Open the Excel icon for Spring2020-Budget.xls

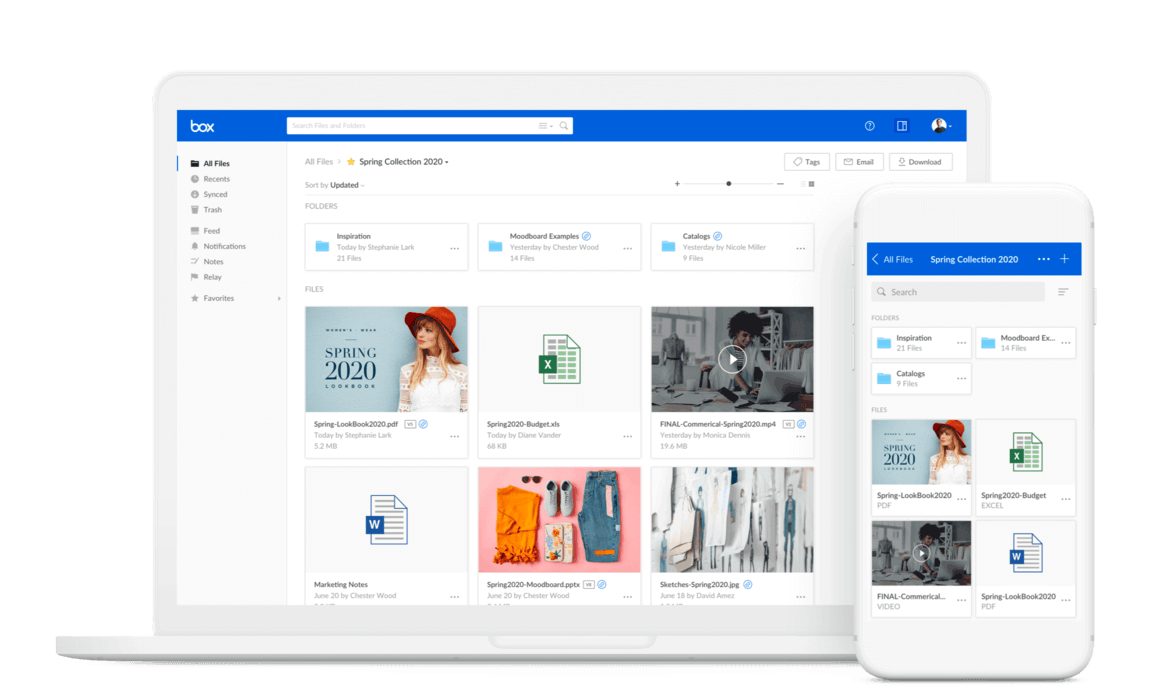tap(559, 359)
